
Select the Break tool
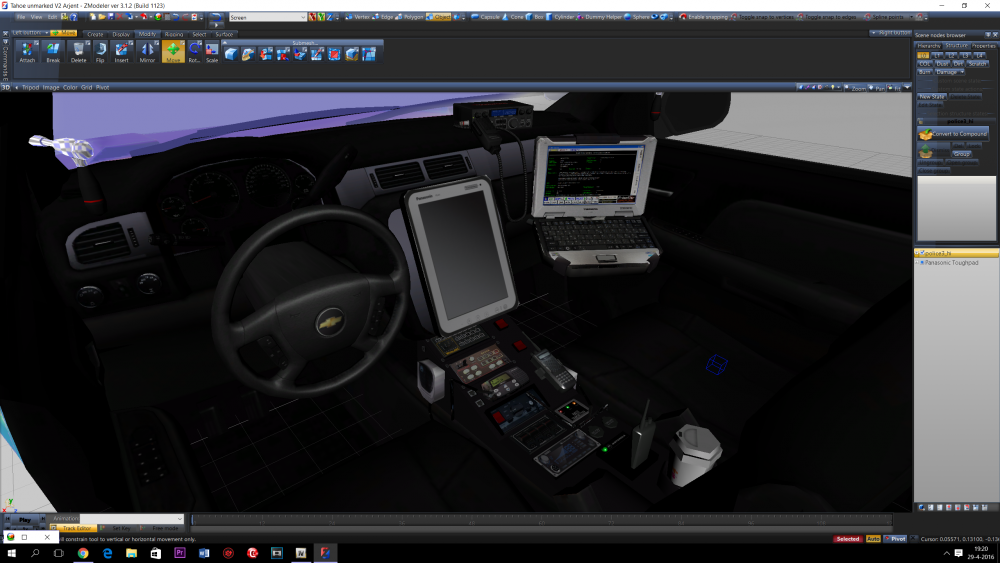point(53,52)
